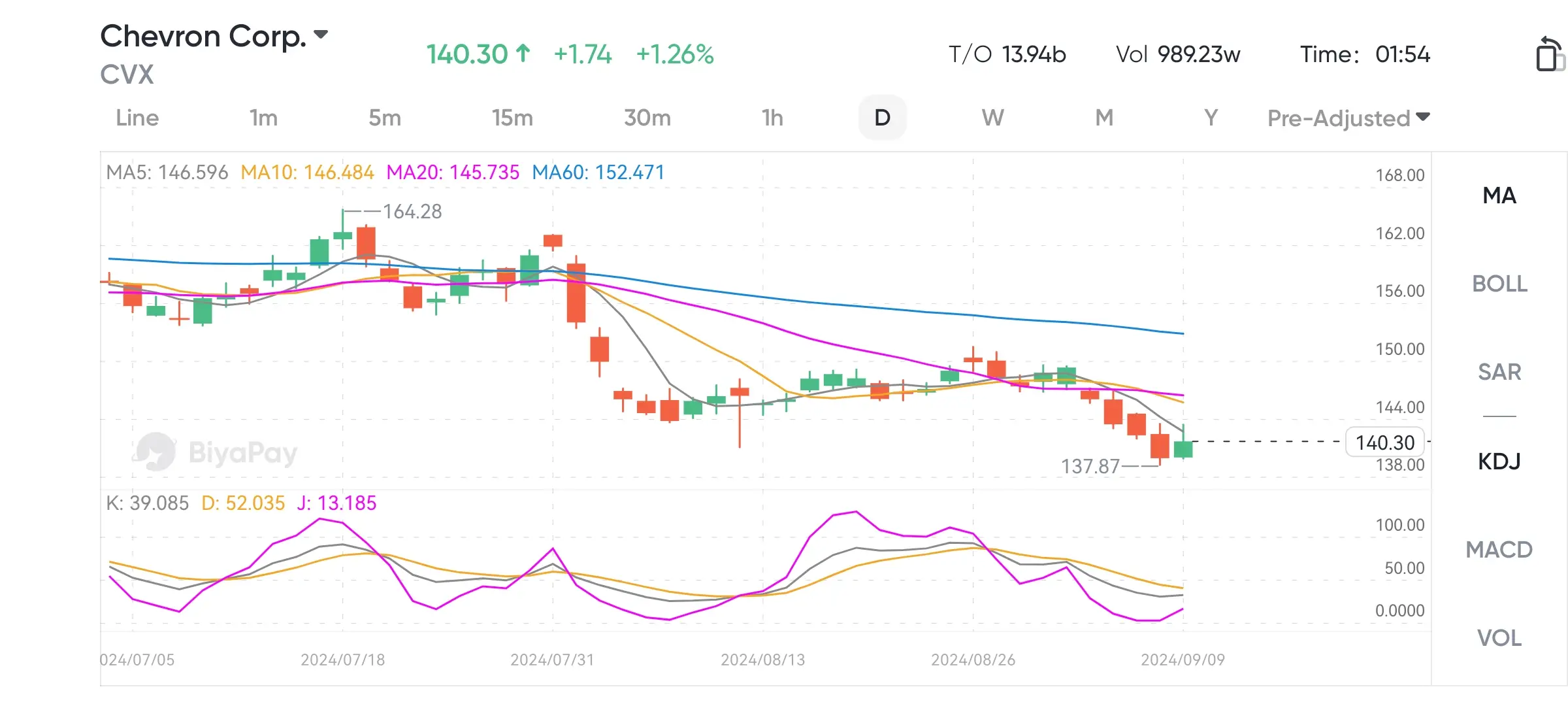Screen dimensions: 1568x706
Task: Enable the SAR indicator
Action: [1499, 372]
